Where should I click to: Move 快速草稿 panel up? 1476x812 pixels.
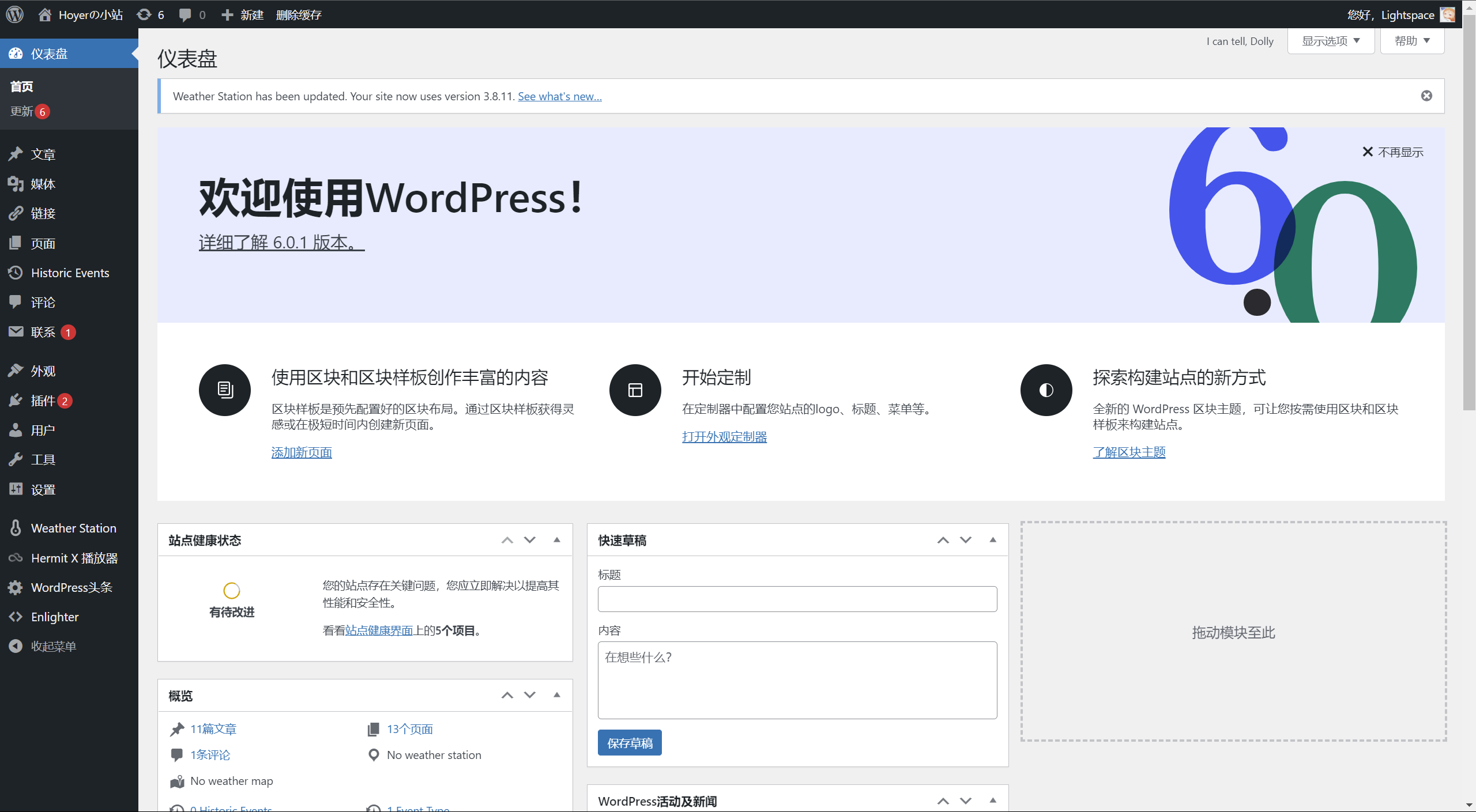[943, 540]
